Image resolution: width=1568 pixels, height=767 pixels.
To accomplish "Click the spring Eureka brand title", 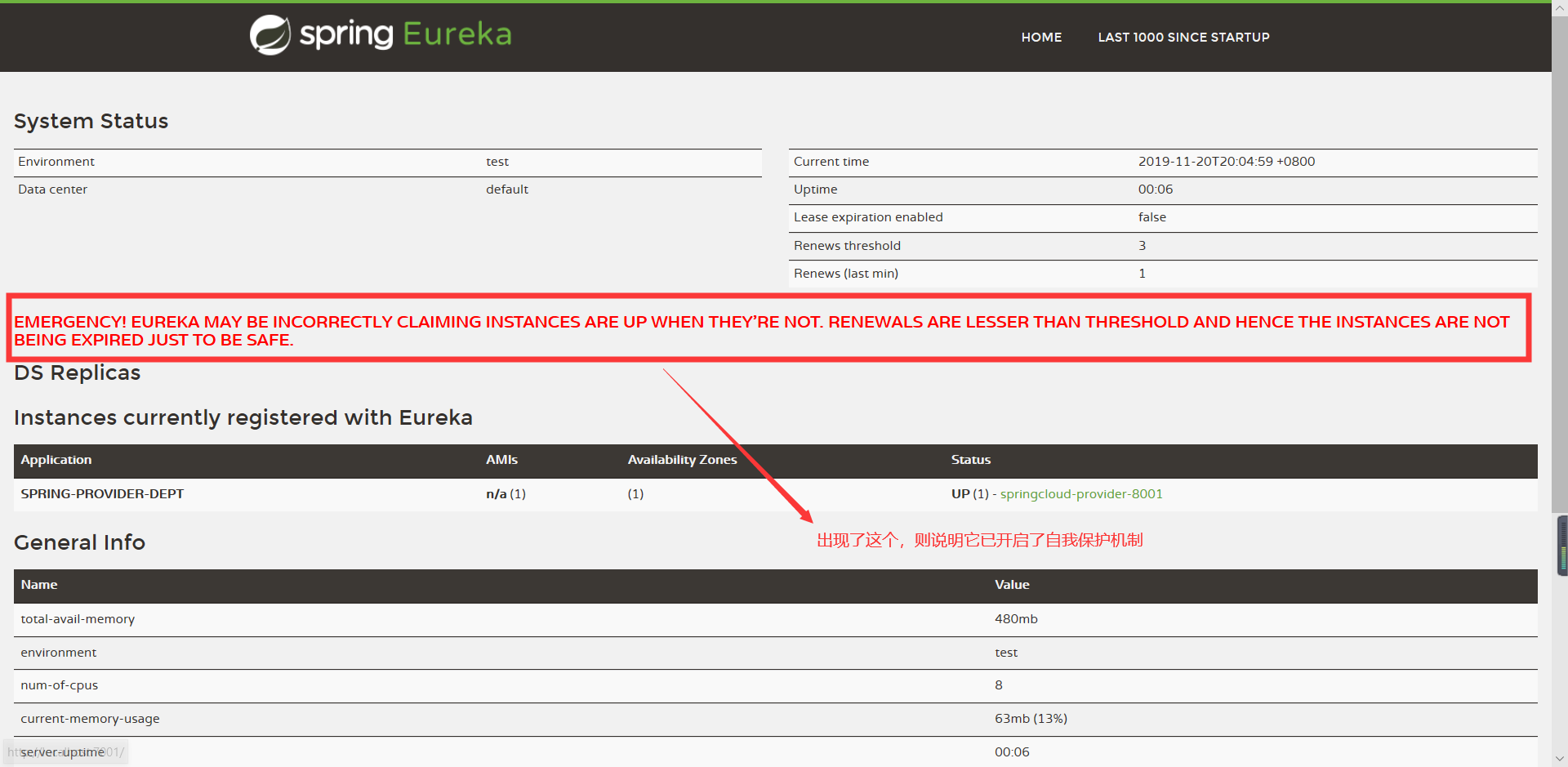I will (x=405, y=34).
